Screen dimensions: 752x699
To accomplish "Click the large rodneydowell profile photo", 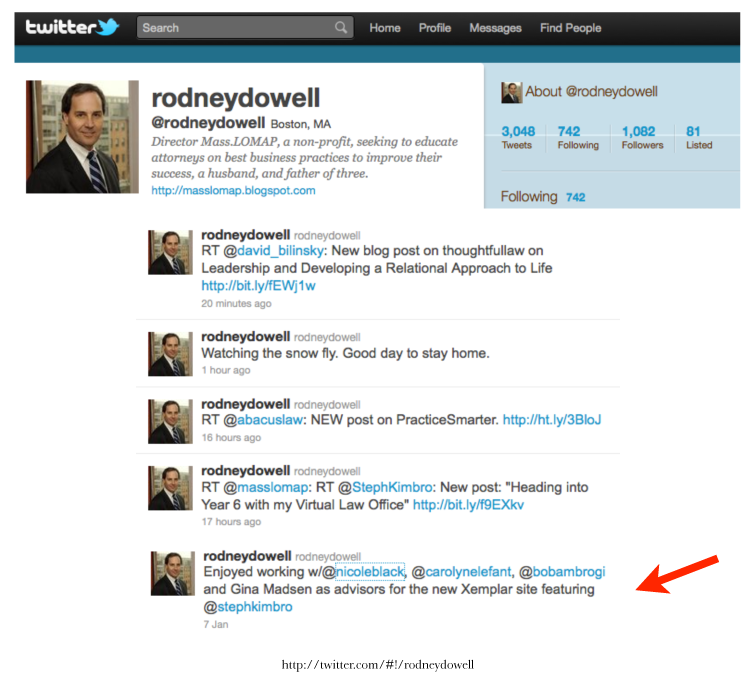I will click(82, 137).
